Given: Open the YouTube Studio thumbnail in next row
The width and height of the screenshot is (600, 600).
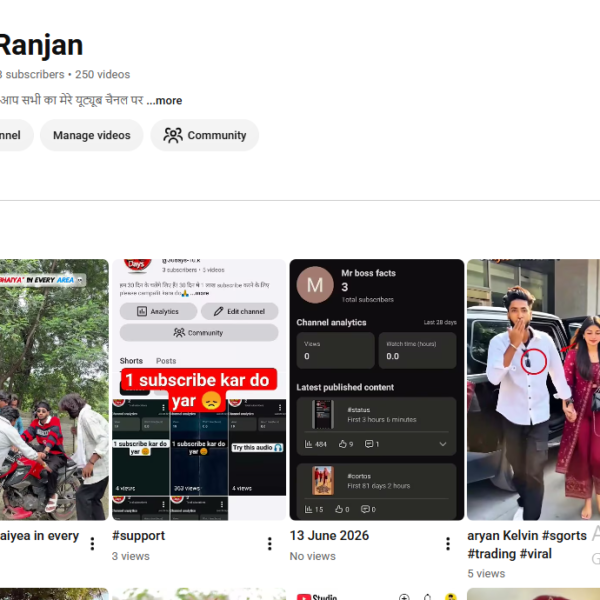Looking at the screenshot, I should (377, 594).
